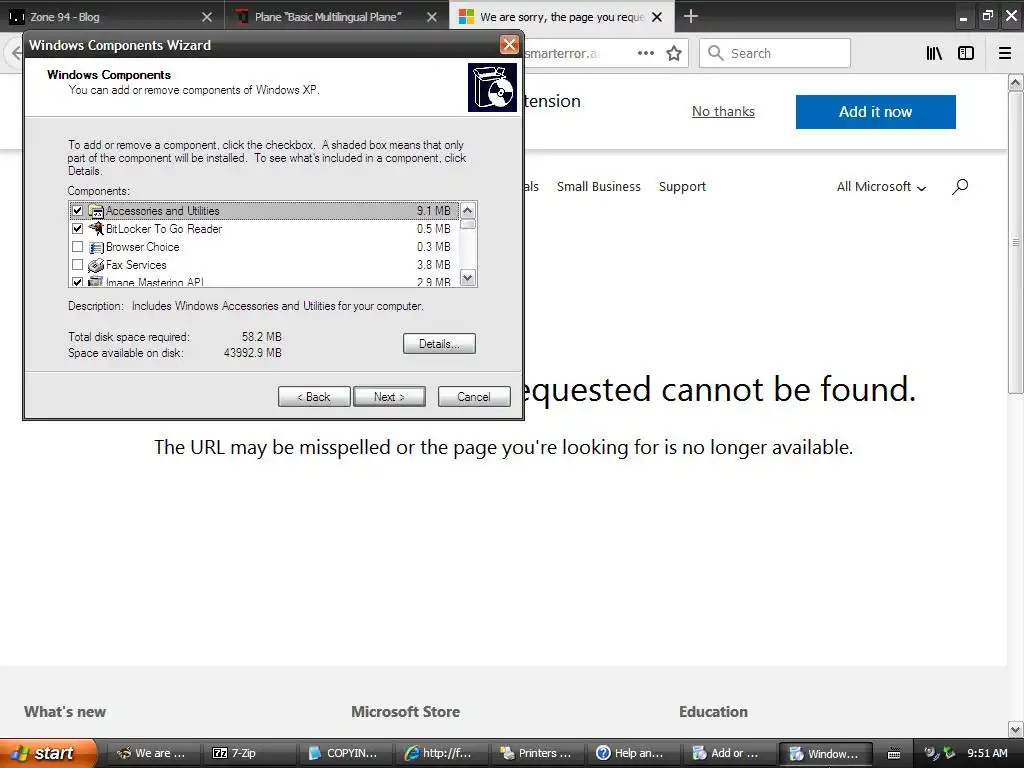Open the page actions three-dots menu
The height and width of the screenshot is (768, 1024).
[x=646, y=53]
